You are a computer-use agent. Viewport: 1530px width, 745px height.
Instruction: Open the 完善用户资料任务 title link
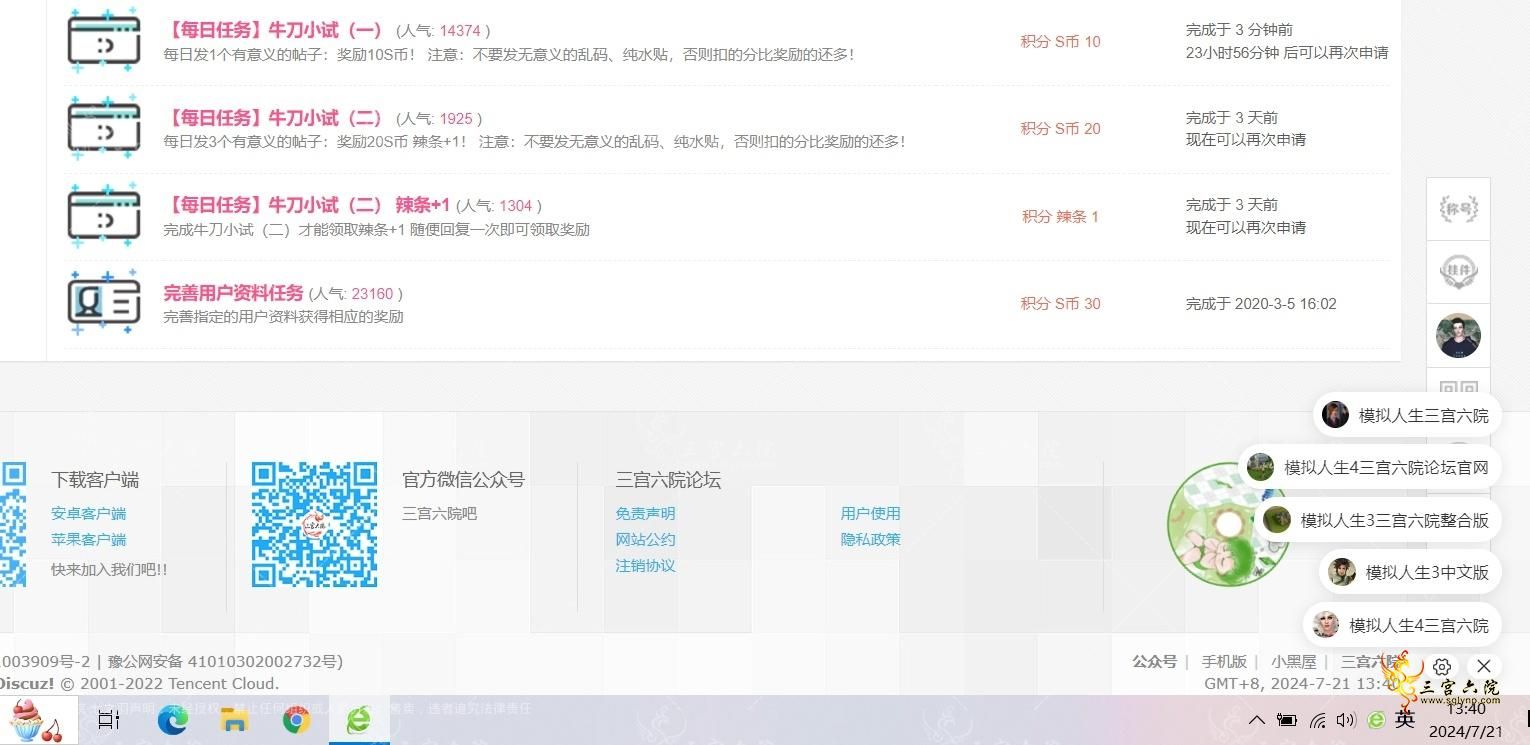coord(233,293)
